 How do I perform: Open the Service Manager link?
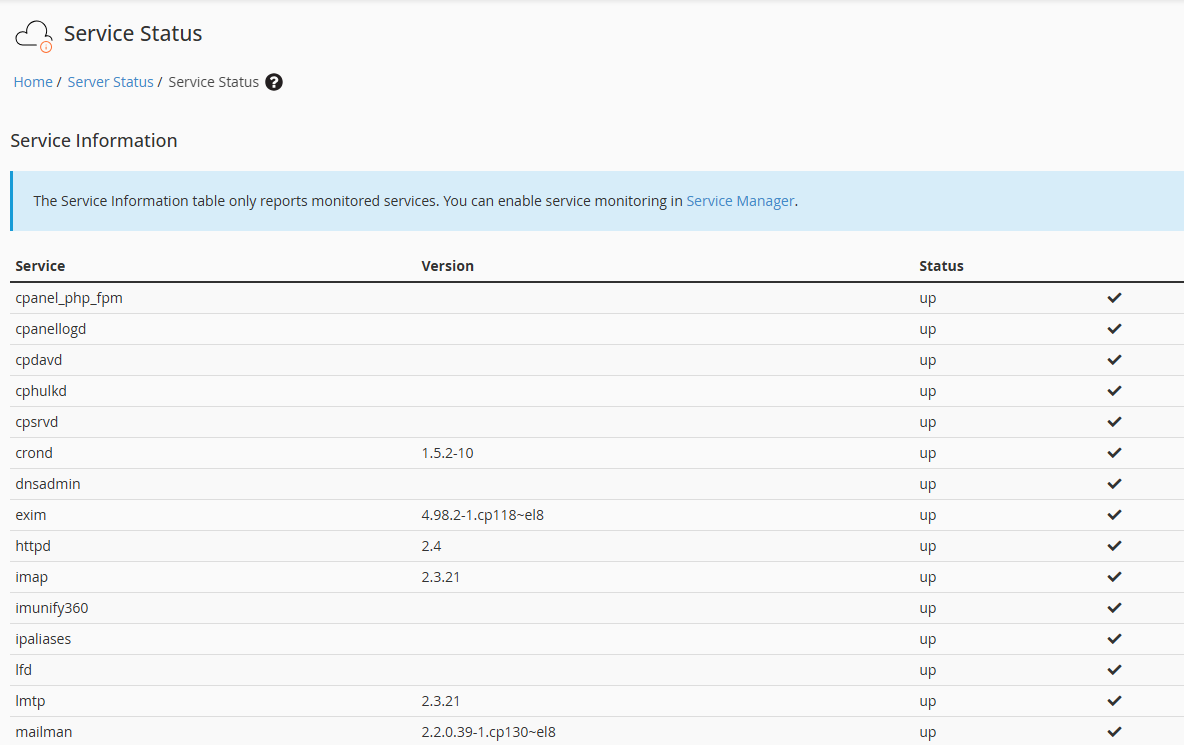click(x=740, y=201)
